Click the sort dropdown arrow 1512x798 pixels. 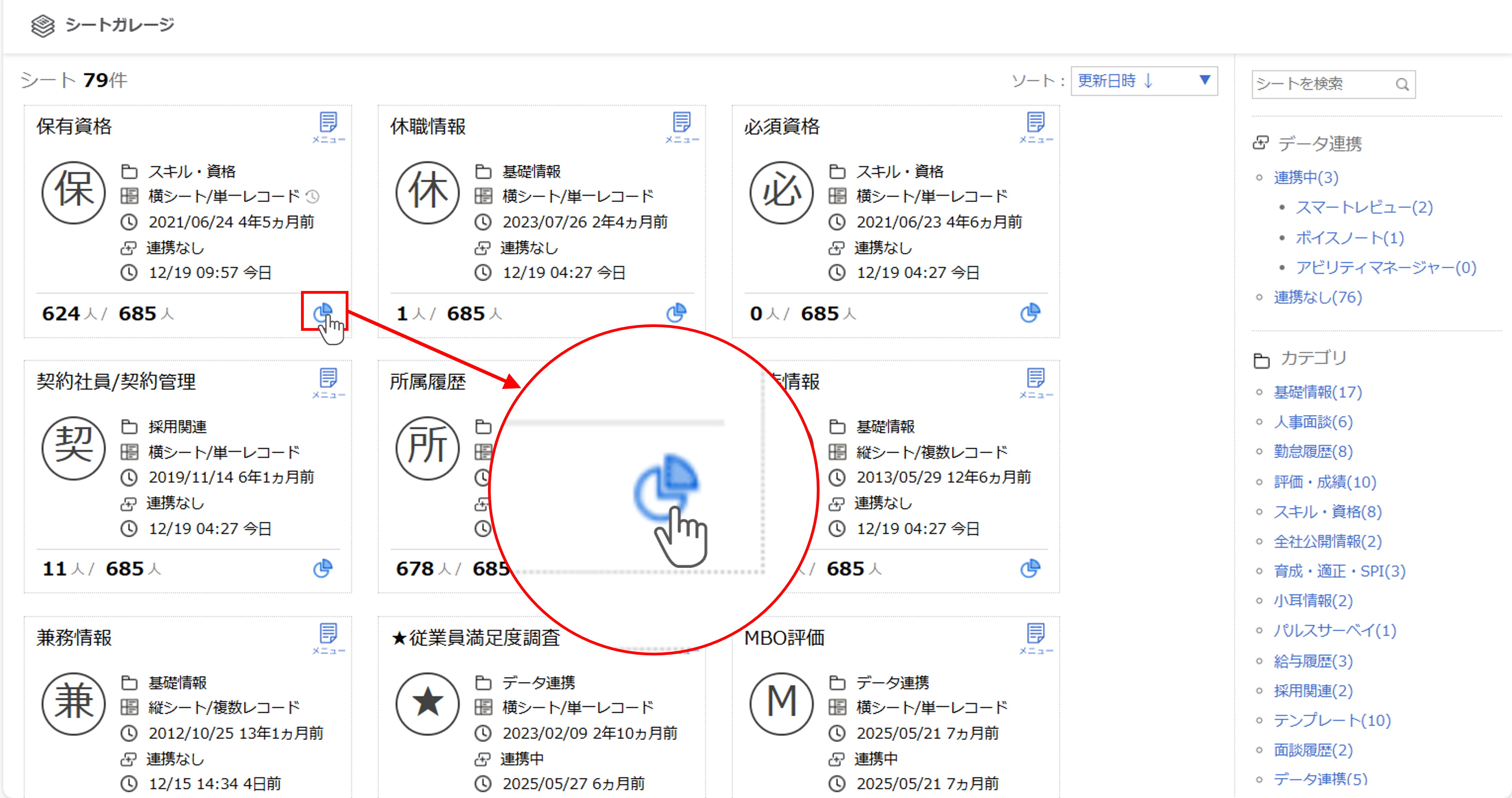click(1204, 80)
